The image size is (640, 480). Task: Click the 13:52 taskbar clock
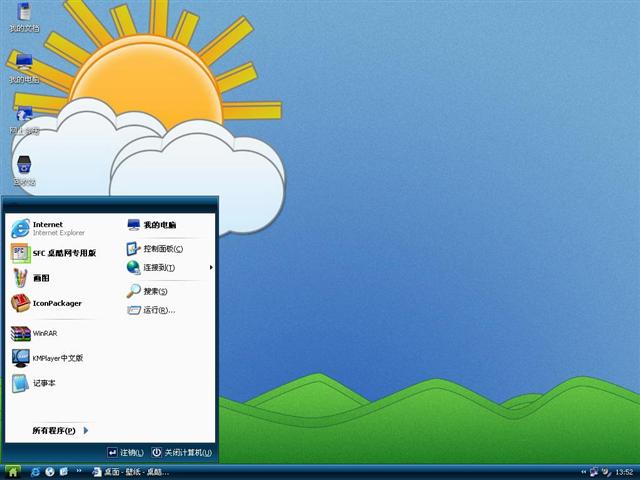(624, 472)
